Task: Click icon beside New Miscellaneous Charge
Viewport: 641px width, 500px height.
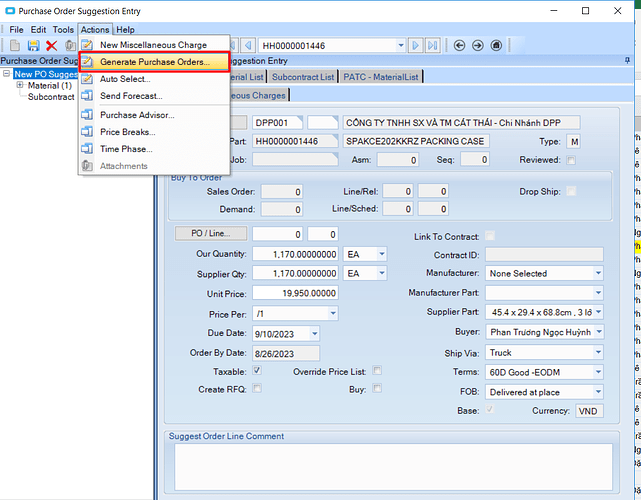Action: (87, 45)
